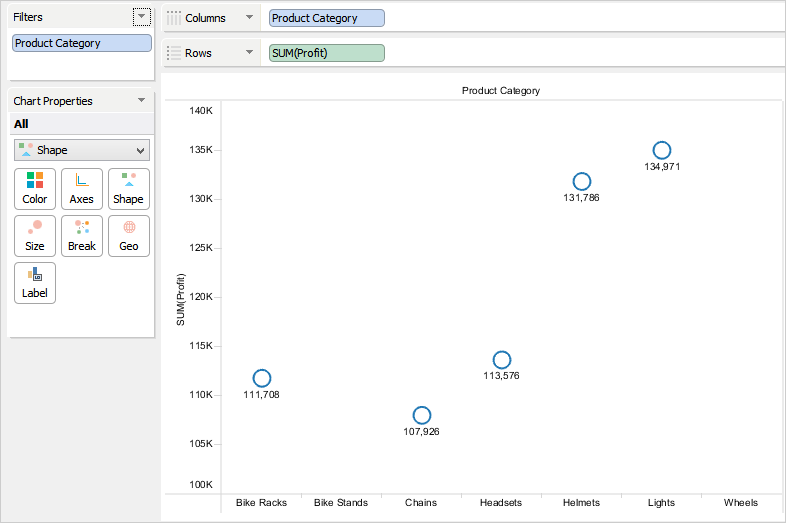Viewport: 786px width, 523px height.
Task: Click the Product Category pill in Columns
Action: click(x=326, y=18)
